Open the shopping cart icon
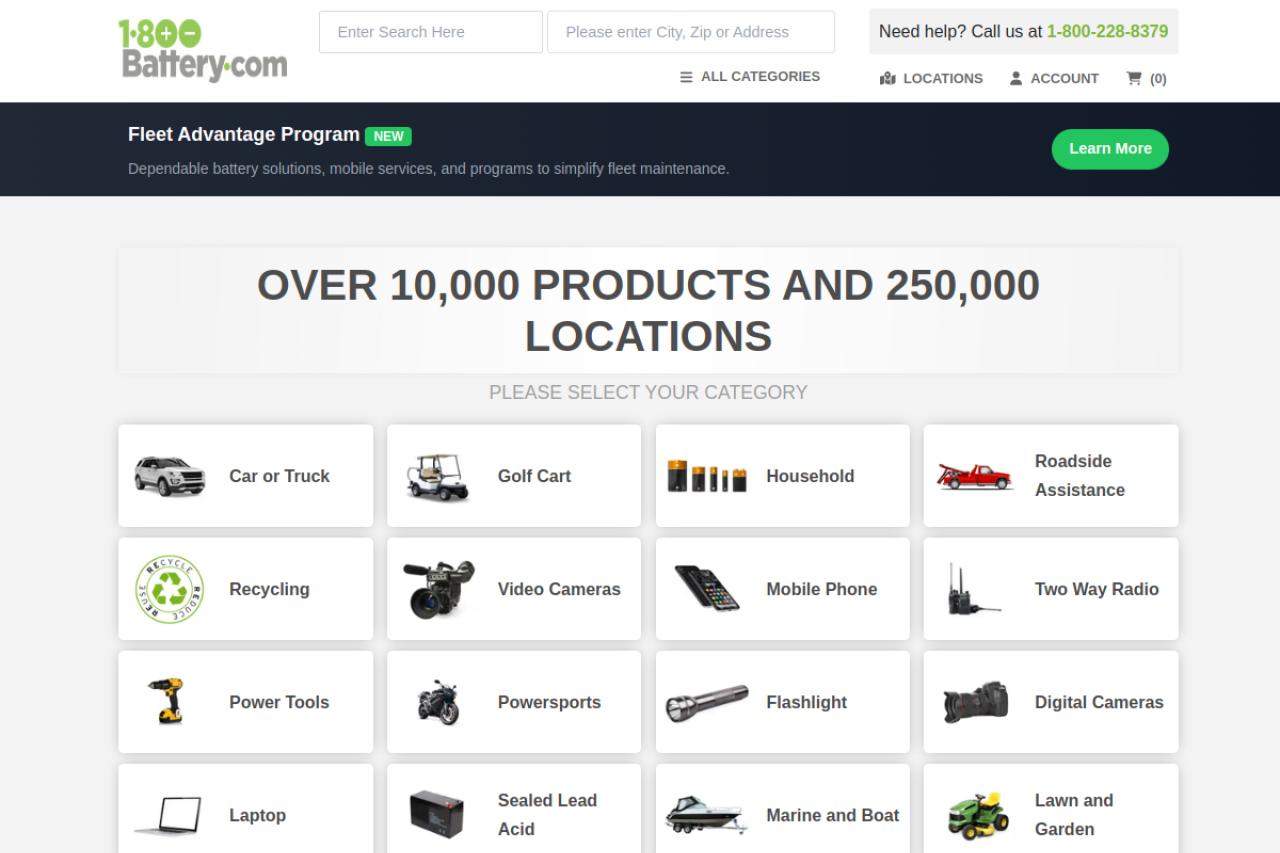Image resolution: width=1280 pixels, height=853 pixels. pos(1134,78)
